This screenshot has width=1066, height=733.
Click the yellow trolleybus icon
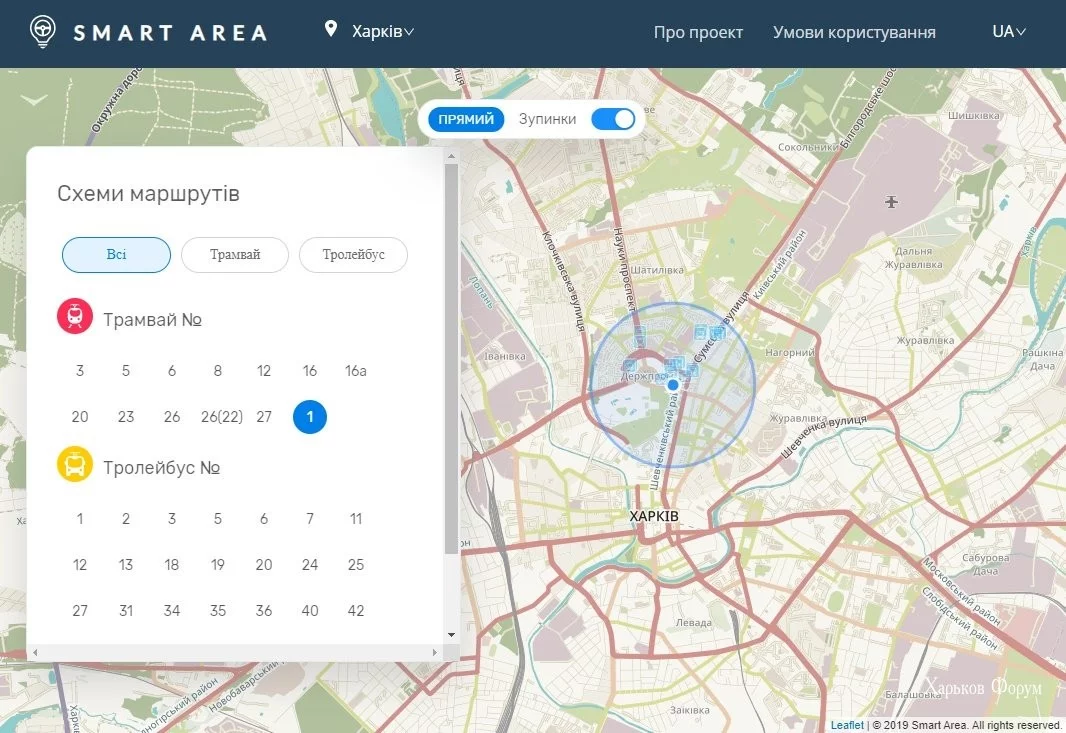tap(75, 465)
